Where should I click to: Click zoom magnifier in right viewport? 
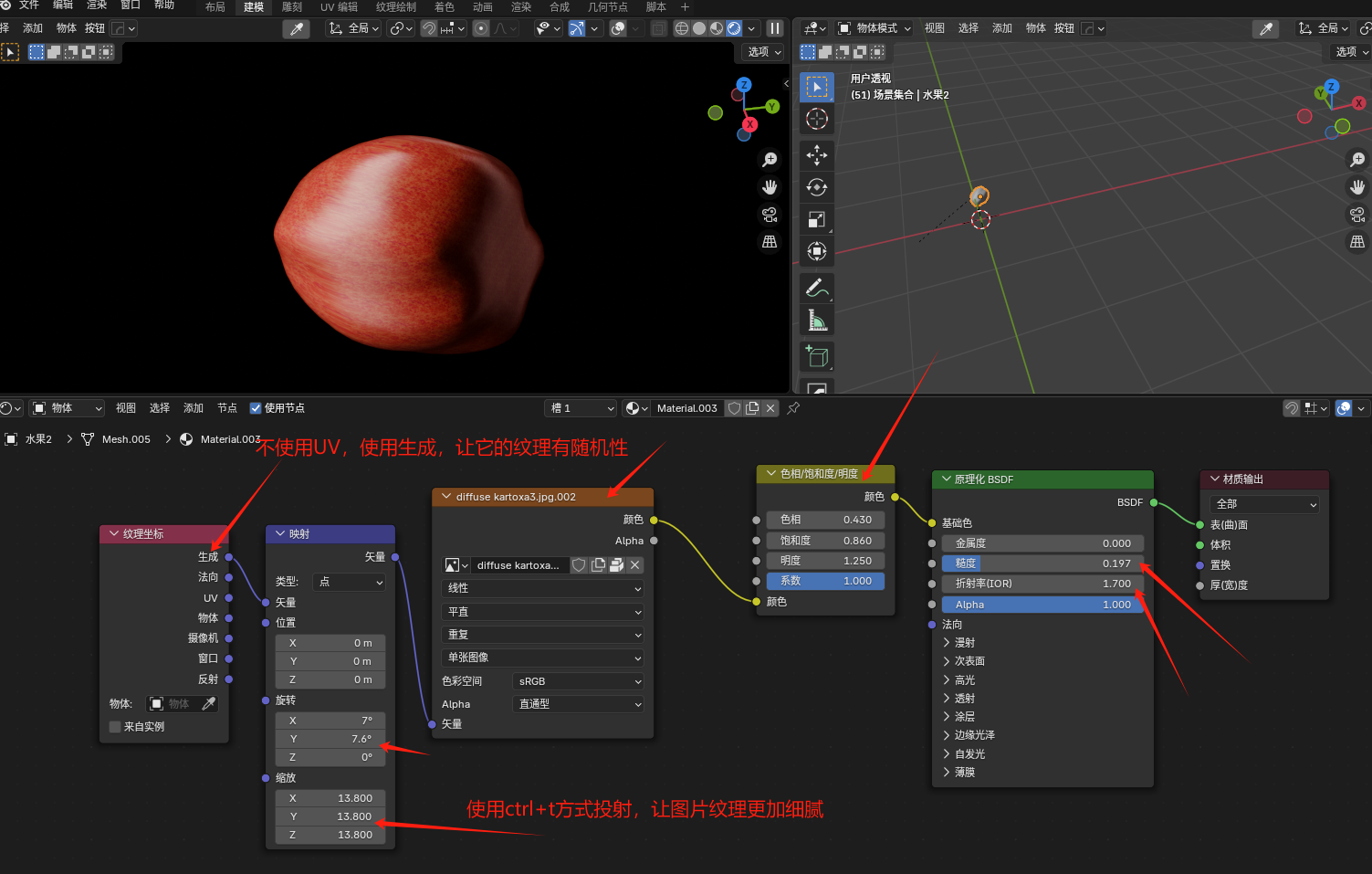click(x=1357, y=160)
